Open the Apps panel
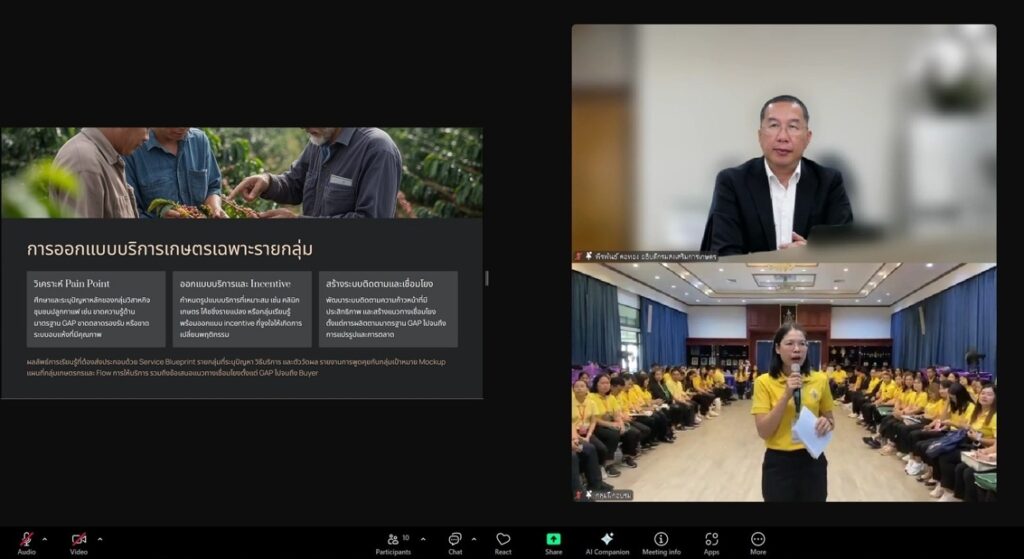Image resolution: width=1024 pixels, height=559 pixels. (711, 540)
